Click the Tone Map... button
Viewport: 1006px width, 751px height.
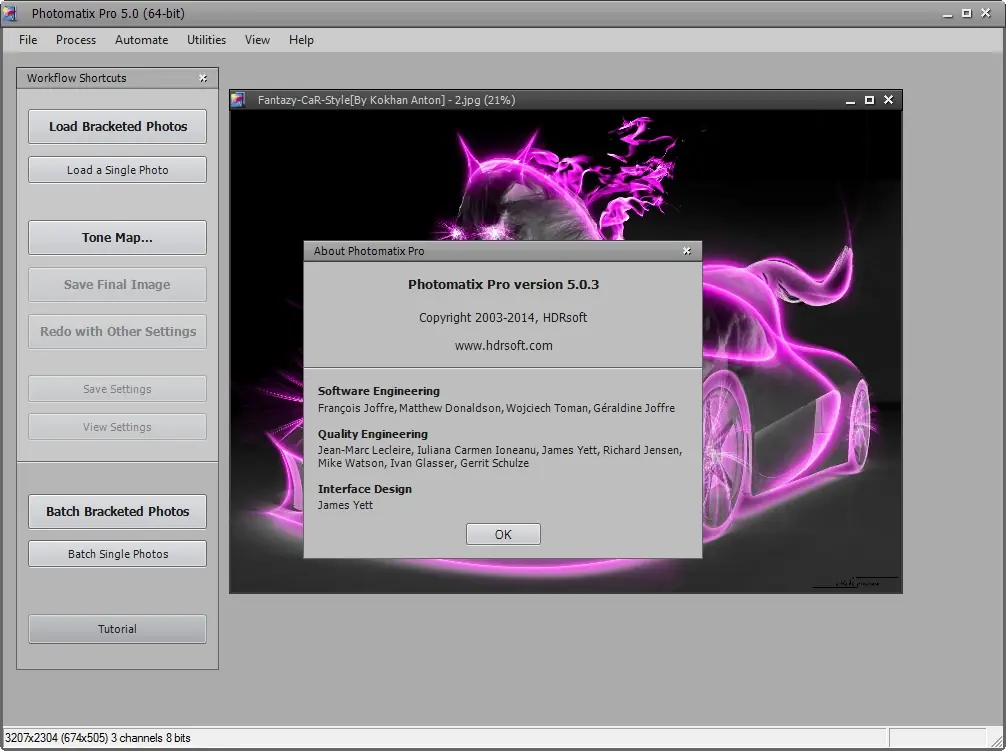point(117,237)
